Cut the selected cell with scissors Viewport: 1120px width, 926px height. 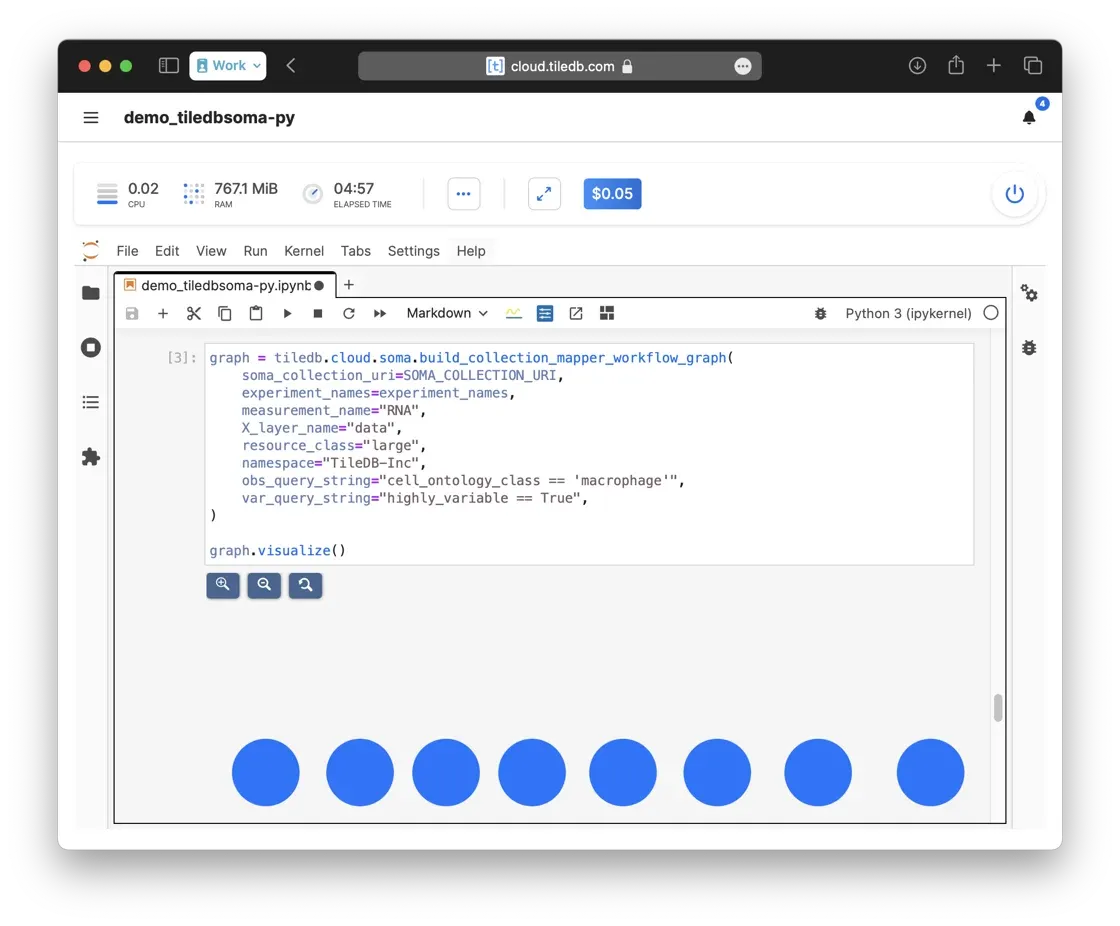[194, 313]
